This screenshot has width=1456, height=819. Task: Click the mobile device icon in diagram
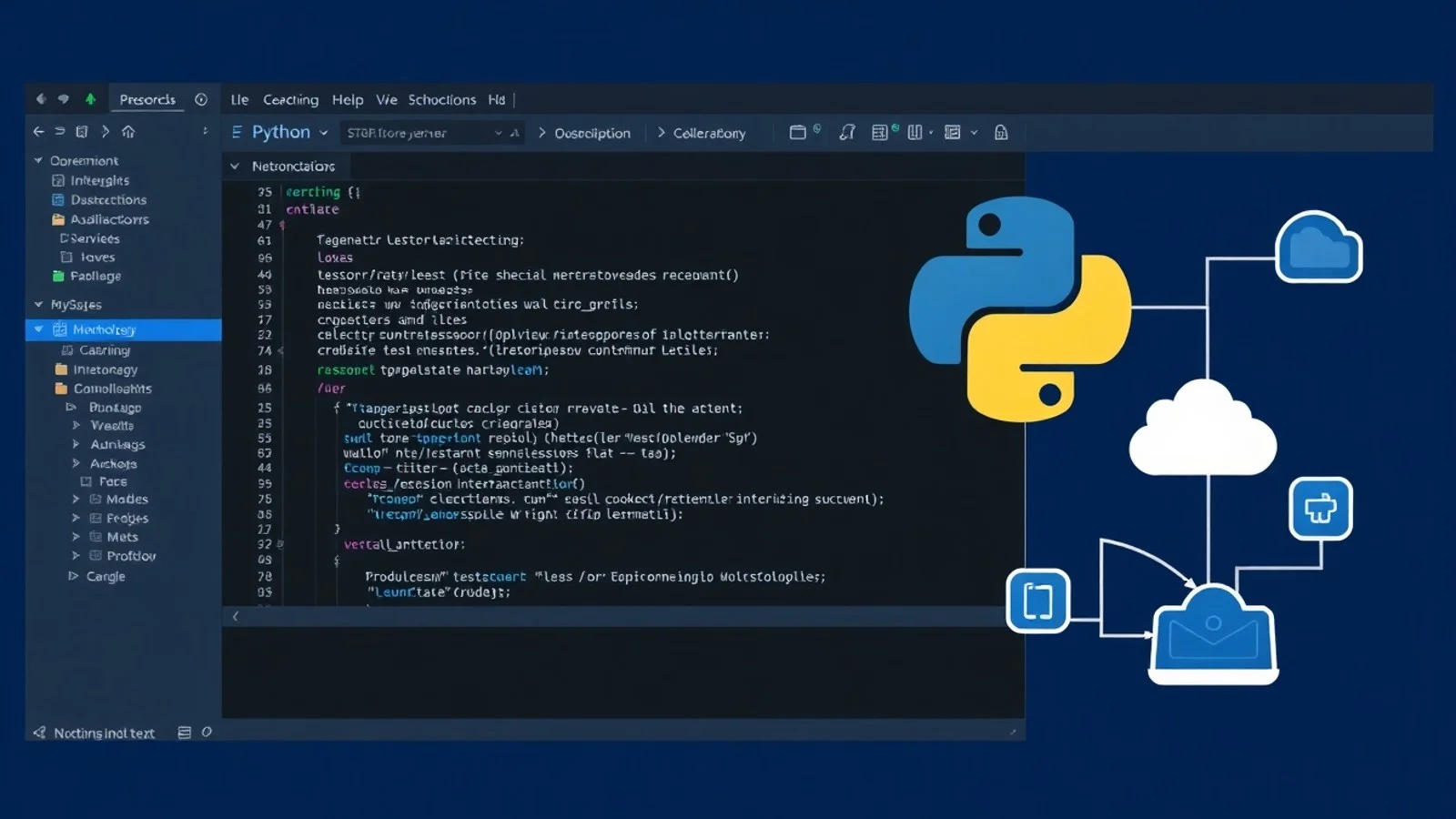point(1038,601)
